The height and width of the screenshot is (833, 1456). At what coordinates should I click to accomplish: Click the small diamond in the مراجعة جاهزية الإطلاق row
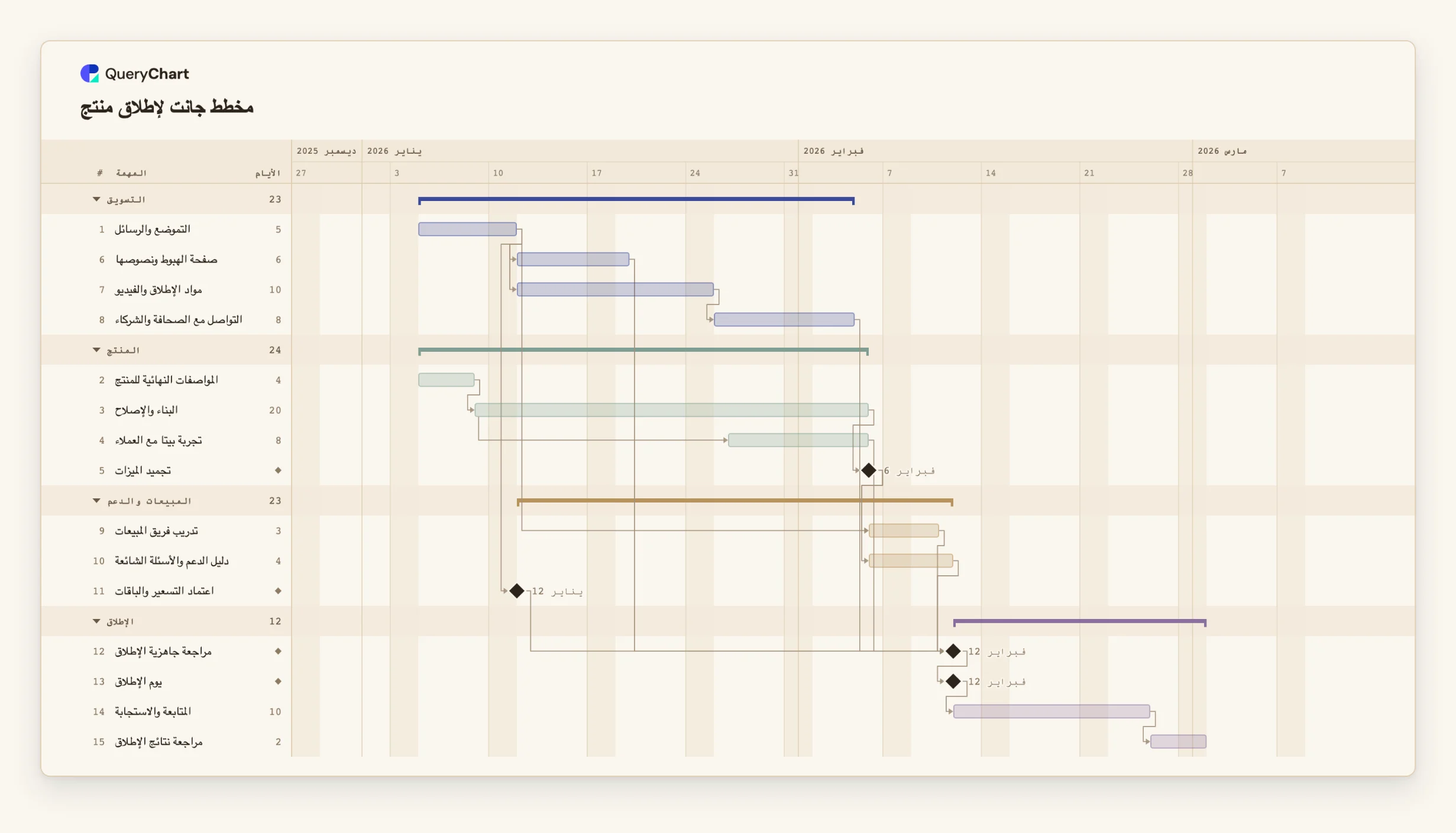(278, 651)
